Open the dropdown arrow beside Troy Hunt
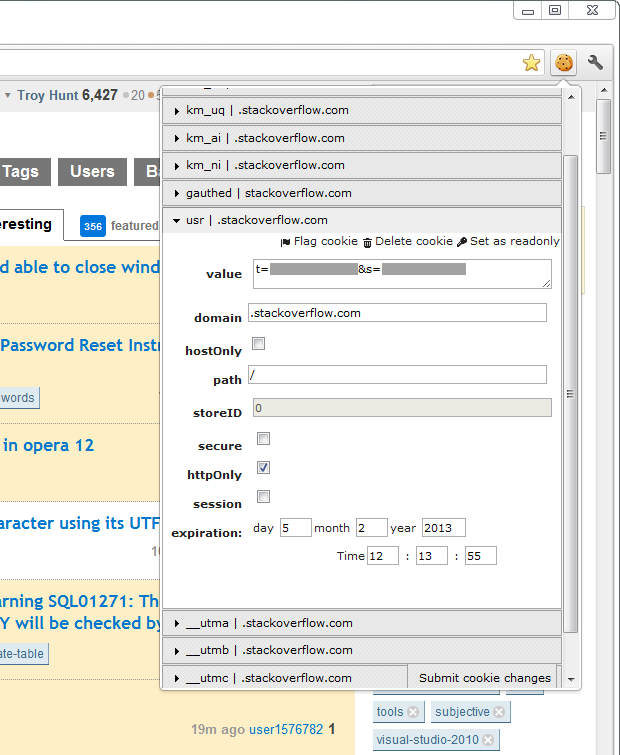This screenshot has height=755, width=620. [8, 95]
